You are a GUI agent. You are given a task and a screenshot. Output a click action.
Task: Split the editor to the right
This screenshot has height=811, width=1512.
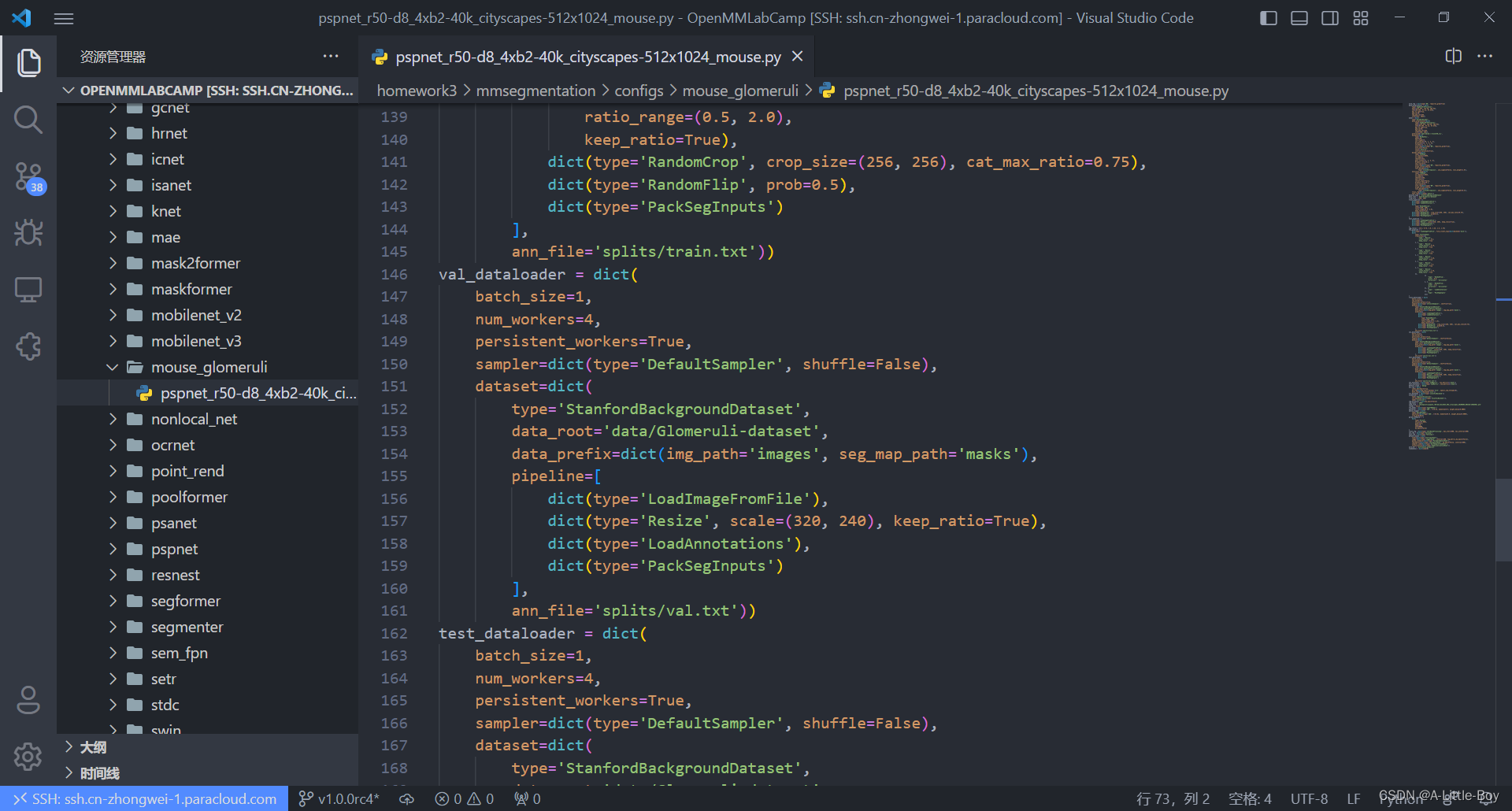pos(1454,56)
